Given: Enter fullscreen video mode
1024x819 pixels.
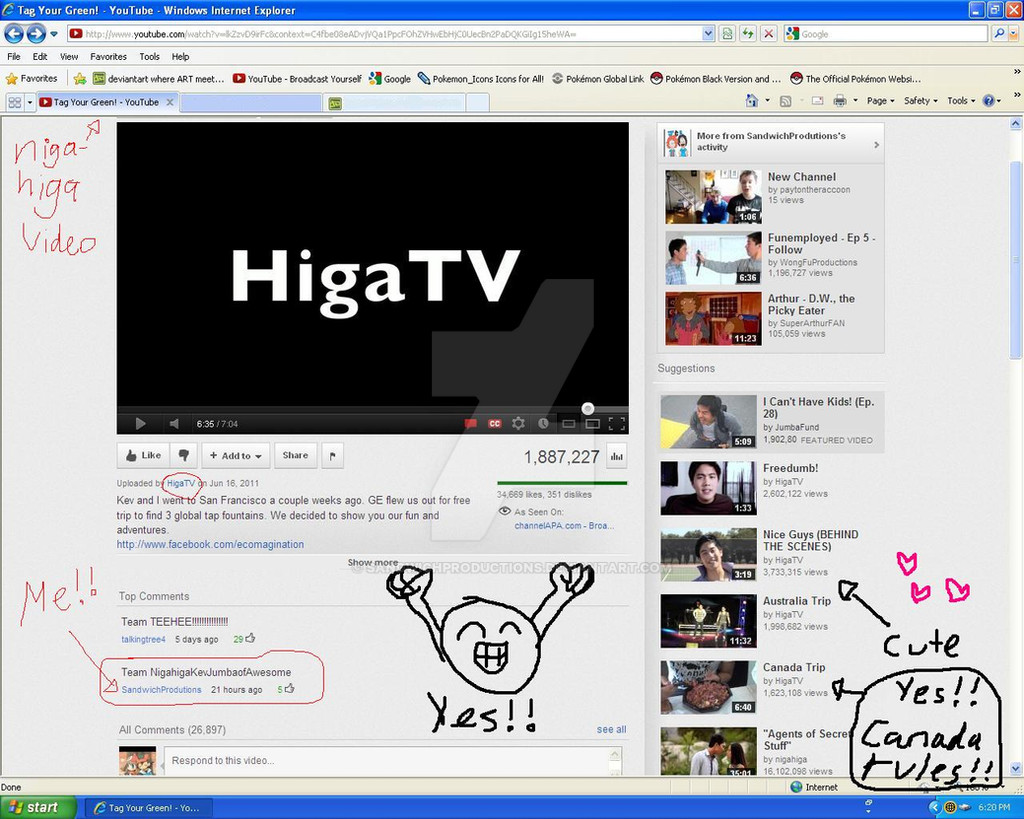Looking at the screenshot, I should click(616, 424).
